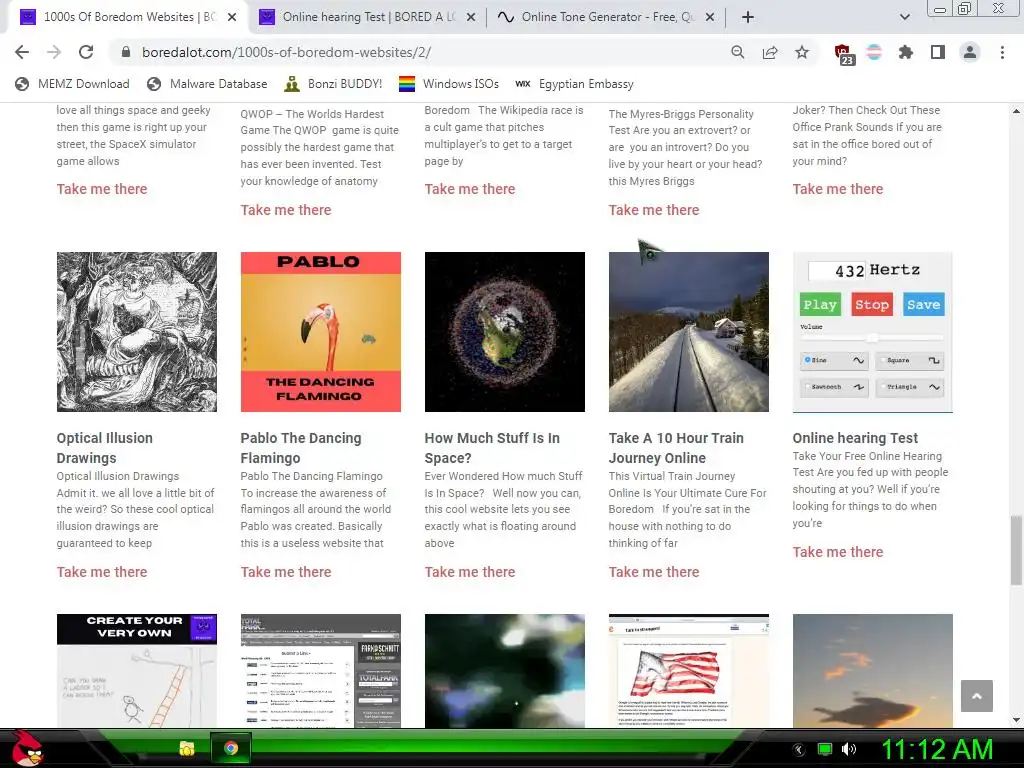1024x768 pixels.
Task: Click the page vertical scrollbar thumb
Action: pos(1016,551)
